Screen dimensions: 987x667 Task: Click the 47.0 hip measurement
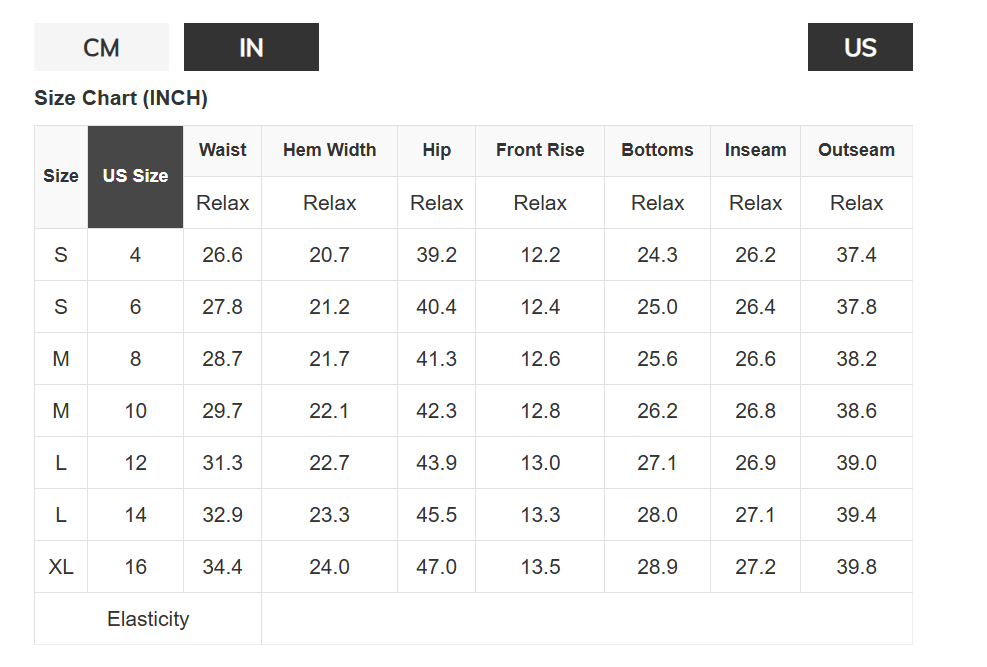[436, 567]
